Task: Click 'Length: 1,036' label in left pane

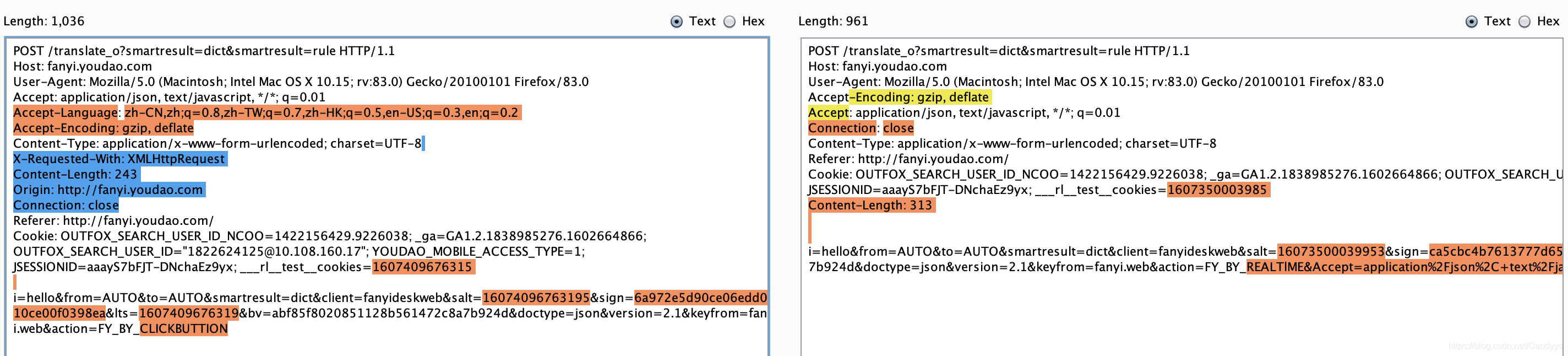Action: tap(44, 21)
